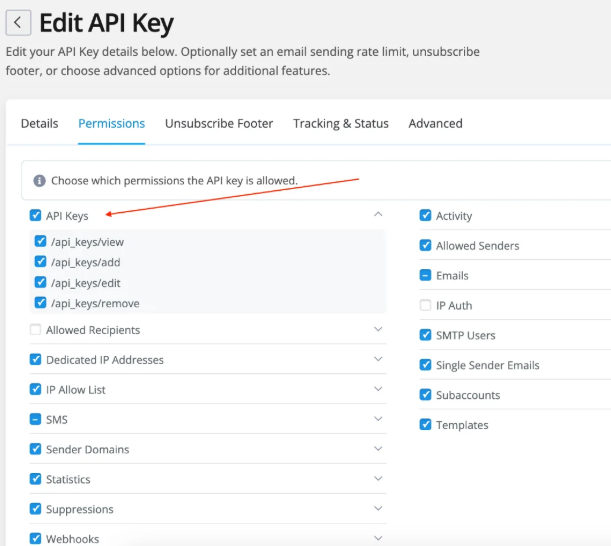Image resolution: width=611 pixels, height=546 pixels.
Task: Click the info icon beside permissions notice
Action: [40, 181]
